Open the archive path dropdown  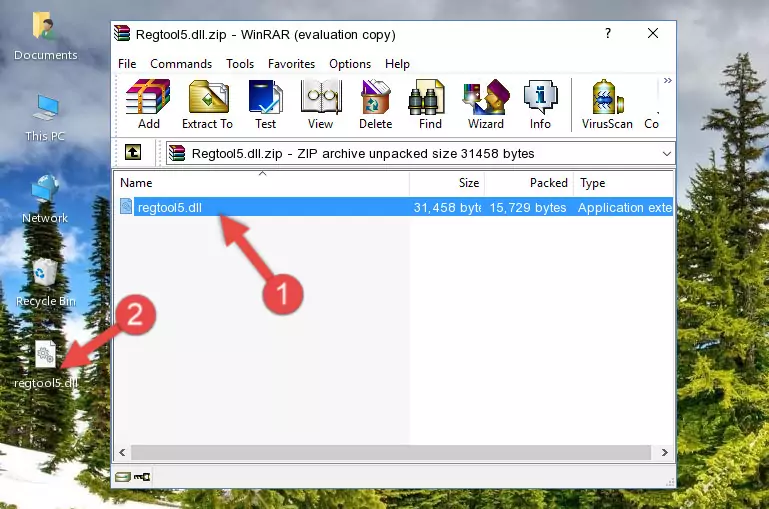pos(666,153)
